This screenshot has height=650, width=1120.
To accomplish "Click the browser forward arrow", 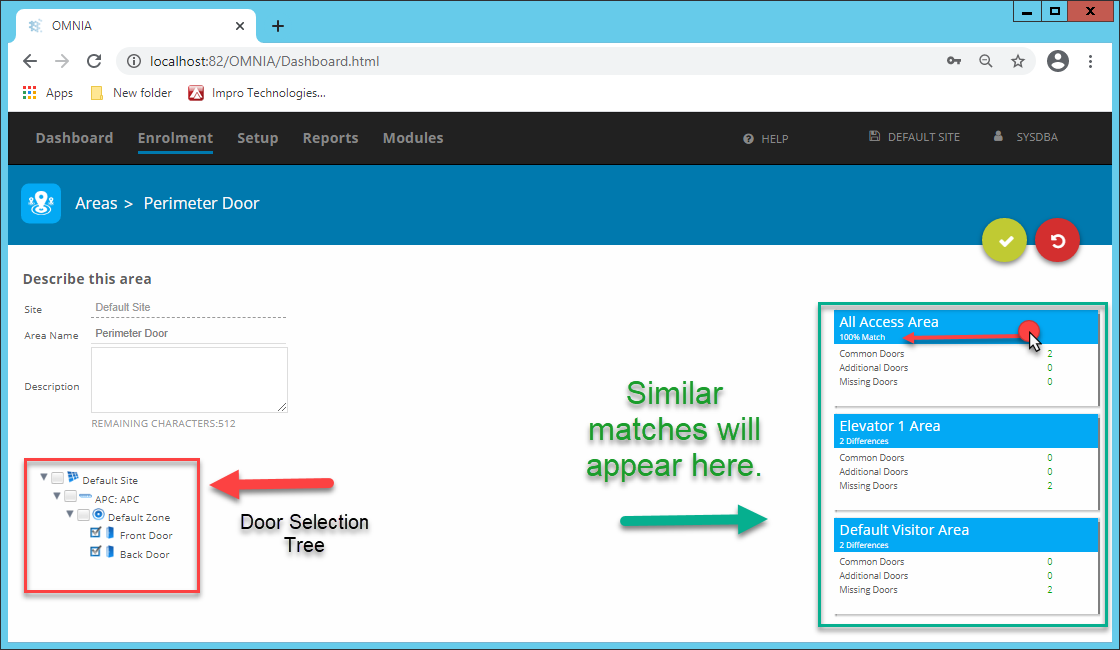I will (62, 61).
